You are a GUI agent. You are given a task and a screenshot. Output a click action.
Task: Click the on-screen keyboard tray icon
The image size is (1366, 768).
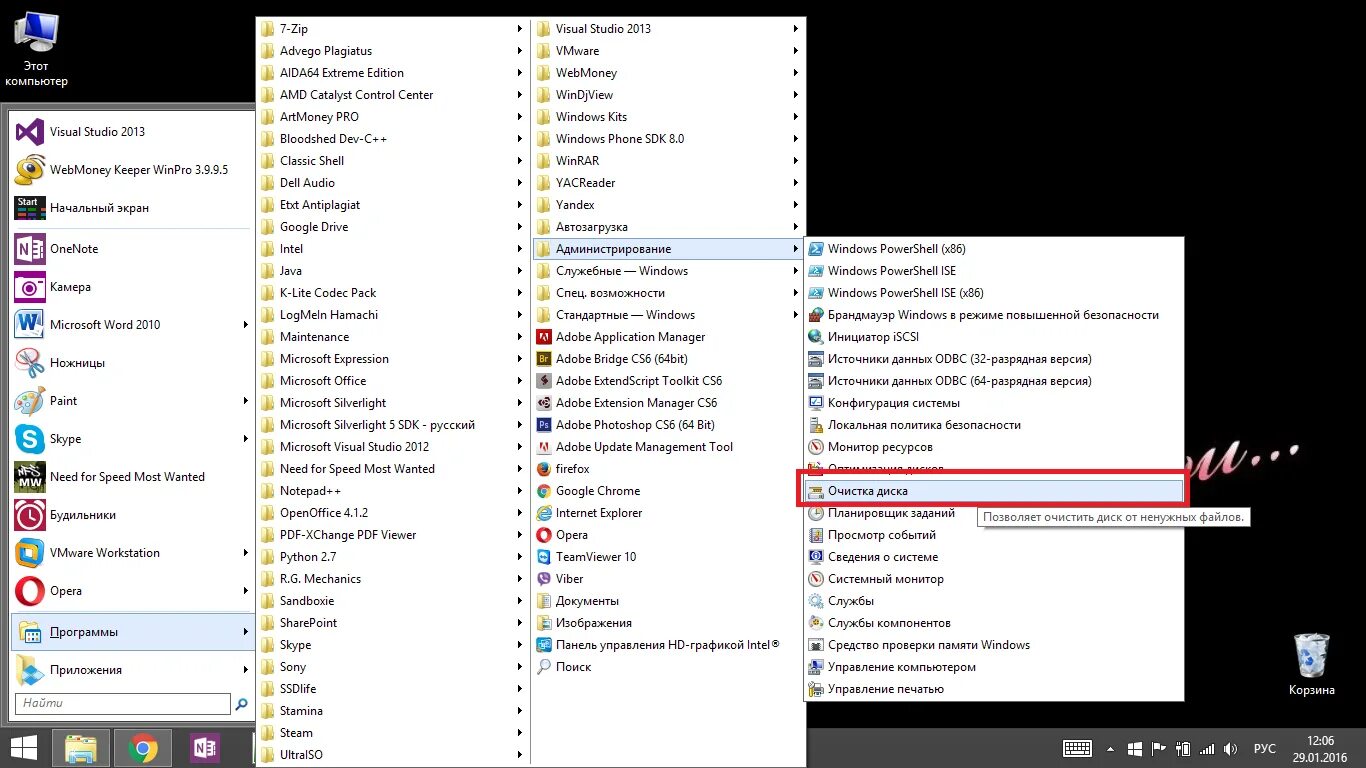click(1077, 748)
